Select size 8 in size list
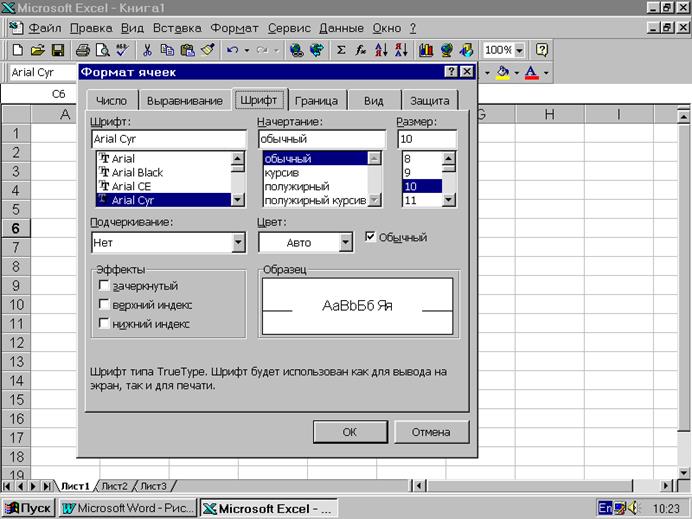692x519 pixels. (421, 158)
